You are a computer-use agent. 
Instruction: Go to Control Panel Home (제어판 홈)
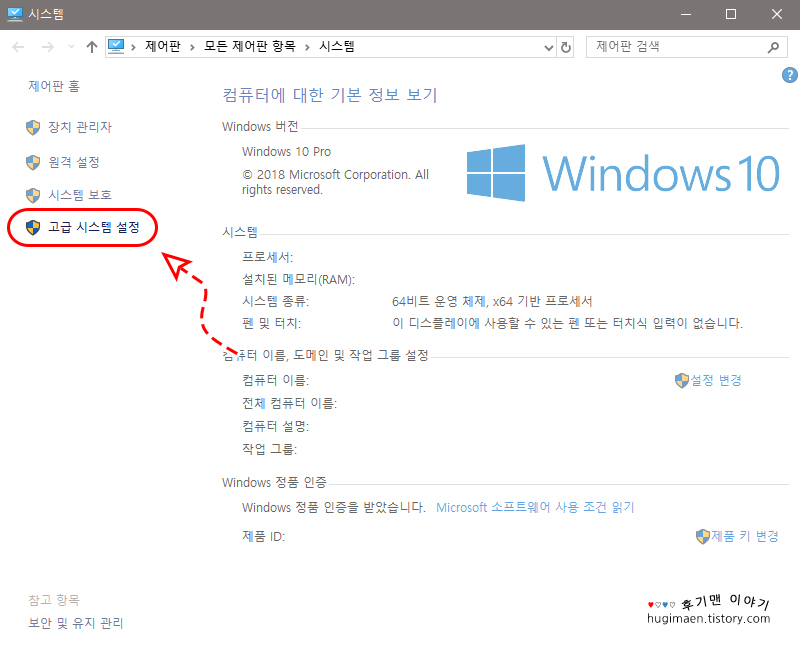pos(54,86)
